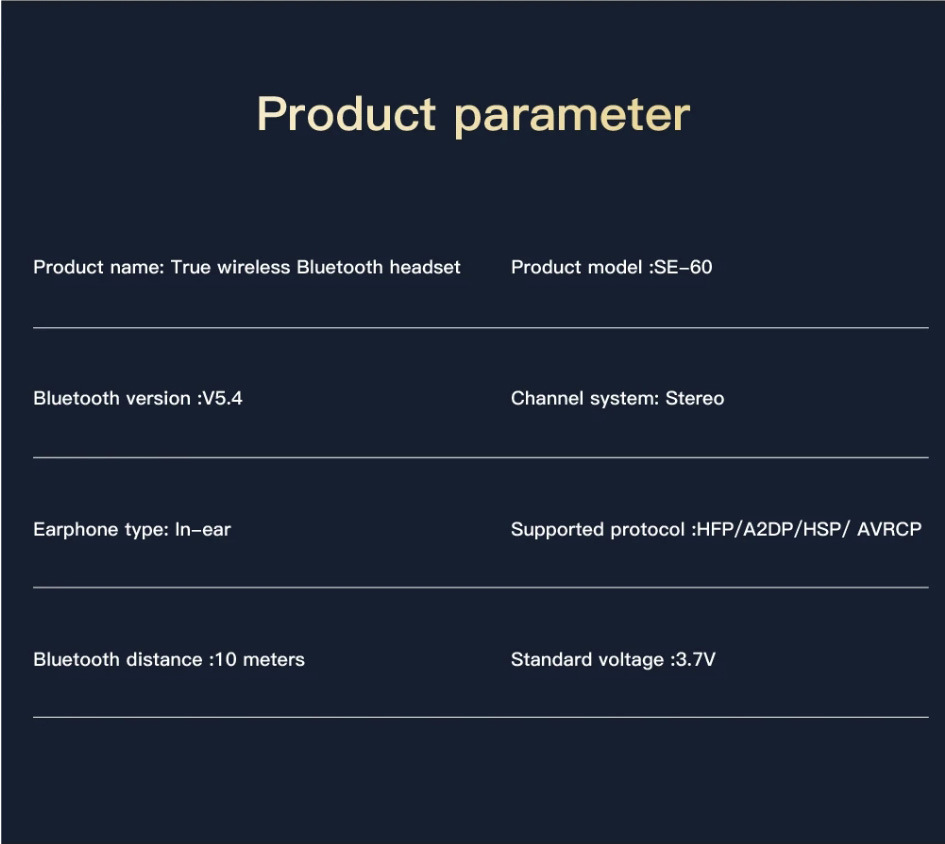Image resolution: width=945 pixels, height=844 pixels.
Task: Select the "True wireless Bluetooth headset" value
Action: 316,267
